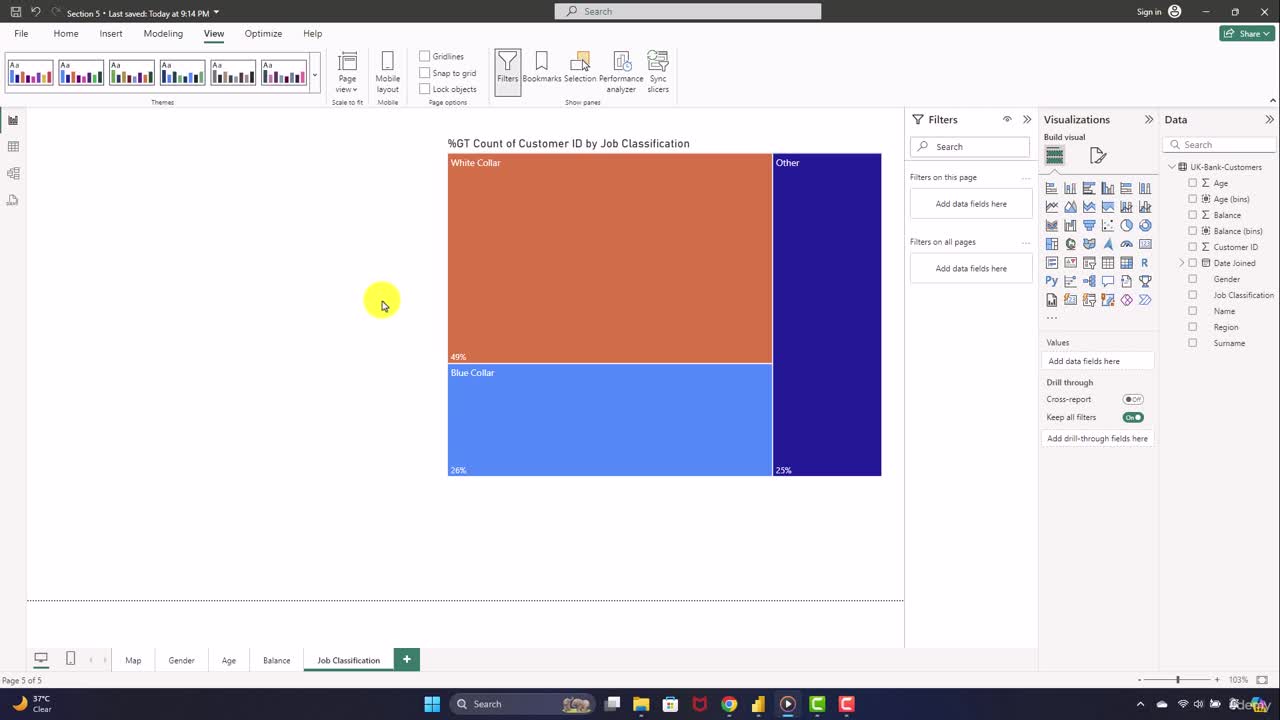Select the funnel chart visual
1280x720 pixels.
(x=1089, y=225)
